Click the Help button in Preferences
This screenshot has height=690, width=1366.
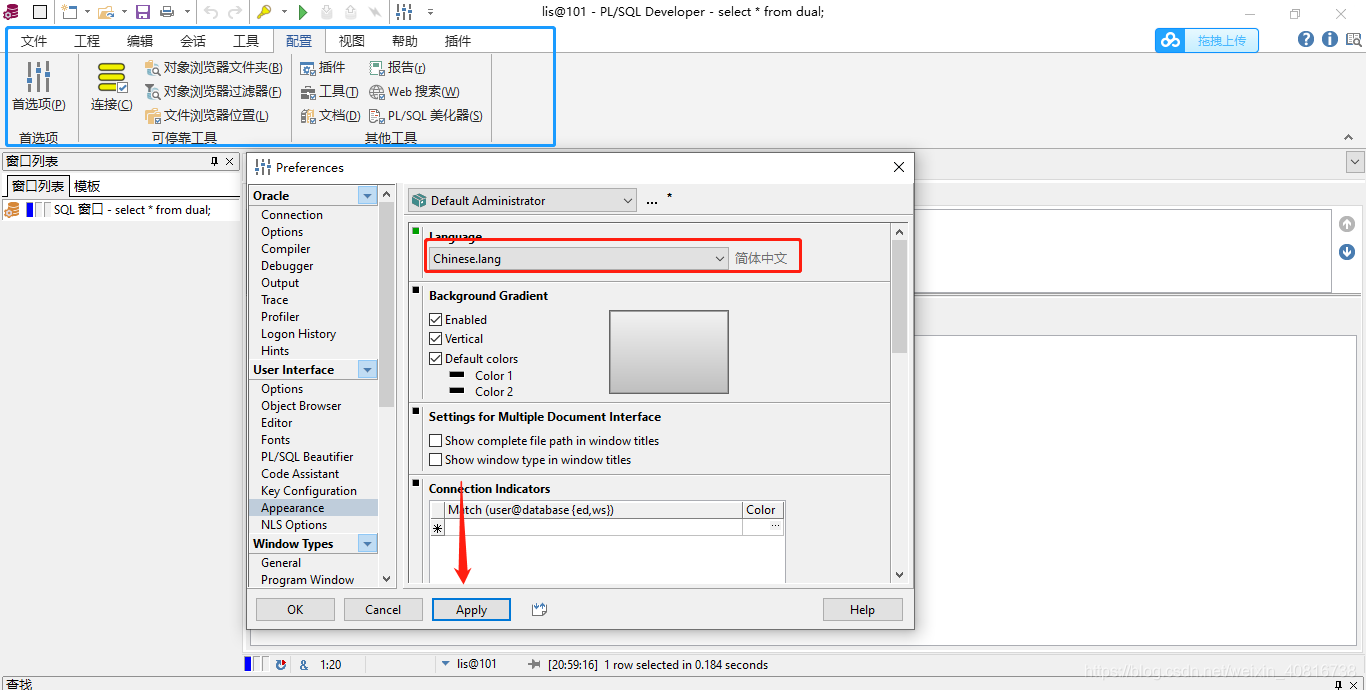[862, 609]
